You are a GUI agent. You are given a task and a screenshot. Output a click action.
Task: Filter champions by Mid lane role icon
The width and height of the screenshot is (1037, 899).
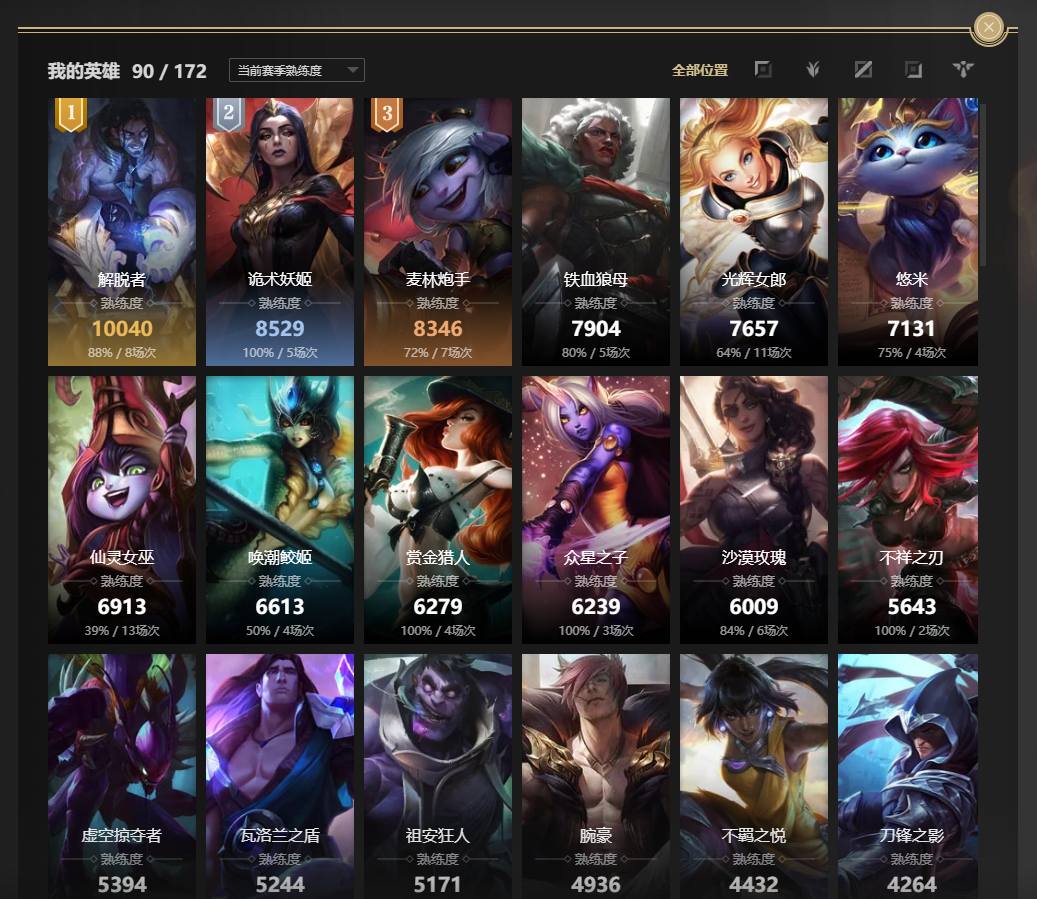click(x=863, y=69)
